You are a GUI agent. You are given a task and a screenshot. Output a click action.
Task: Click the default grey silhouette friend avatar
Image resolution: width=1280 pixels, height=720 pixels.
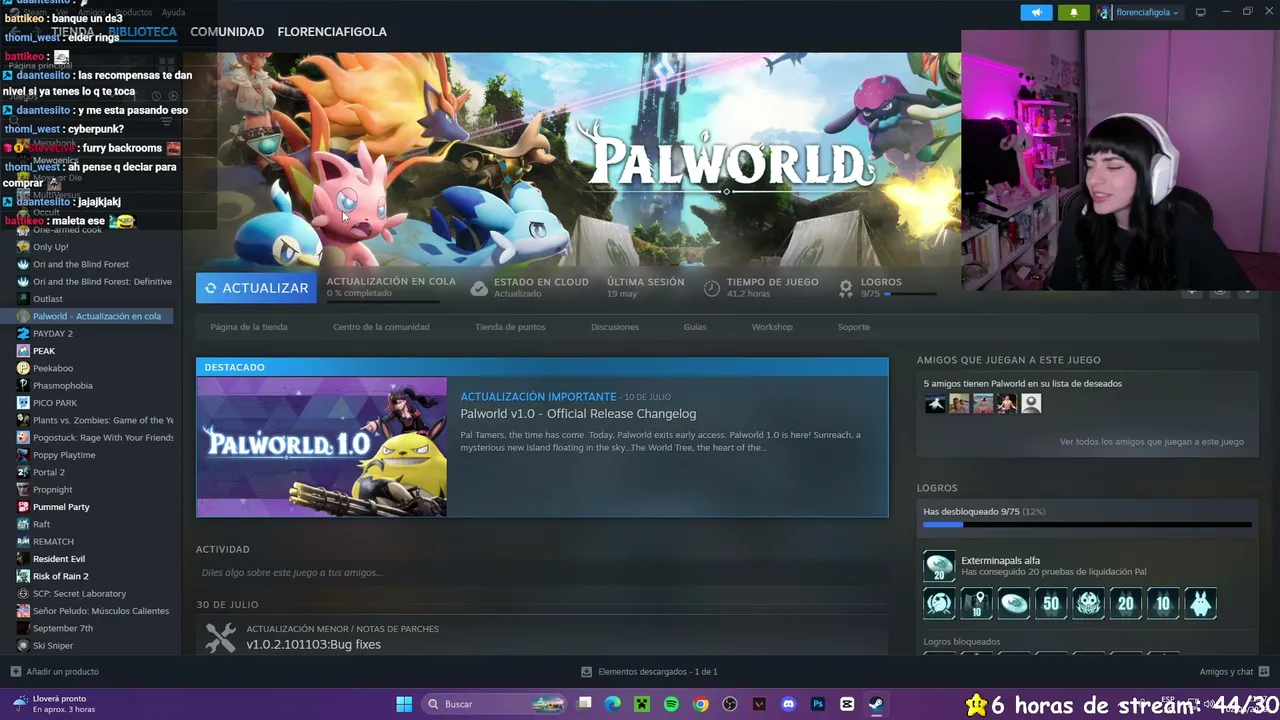tap(1031, 403)
